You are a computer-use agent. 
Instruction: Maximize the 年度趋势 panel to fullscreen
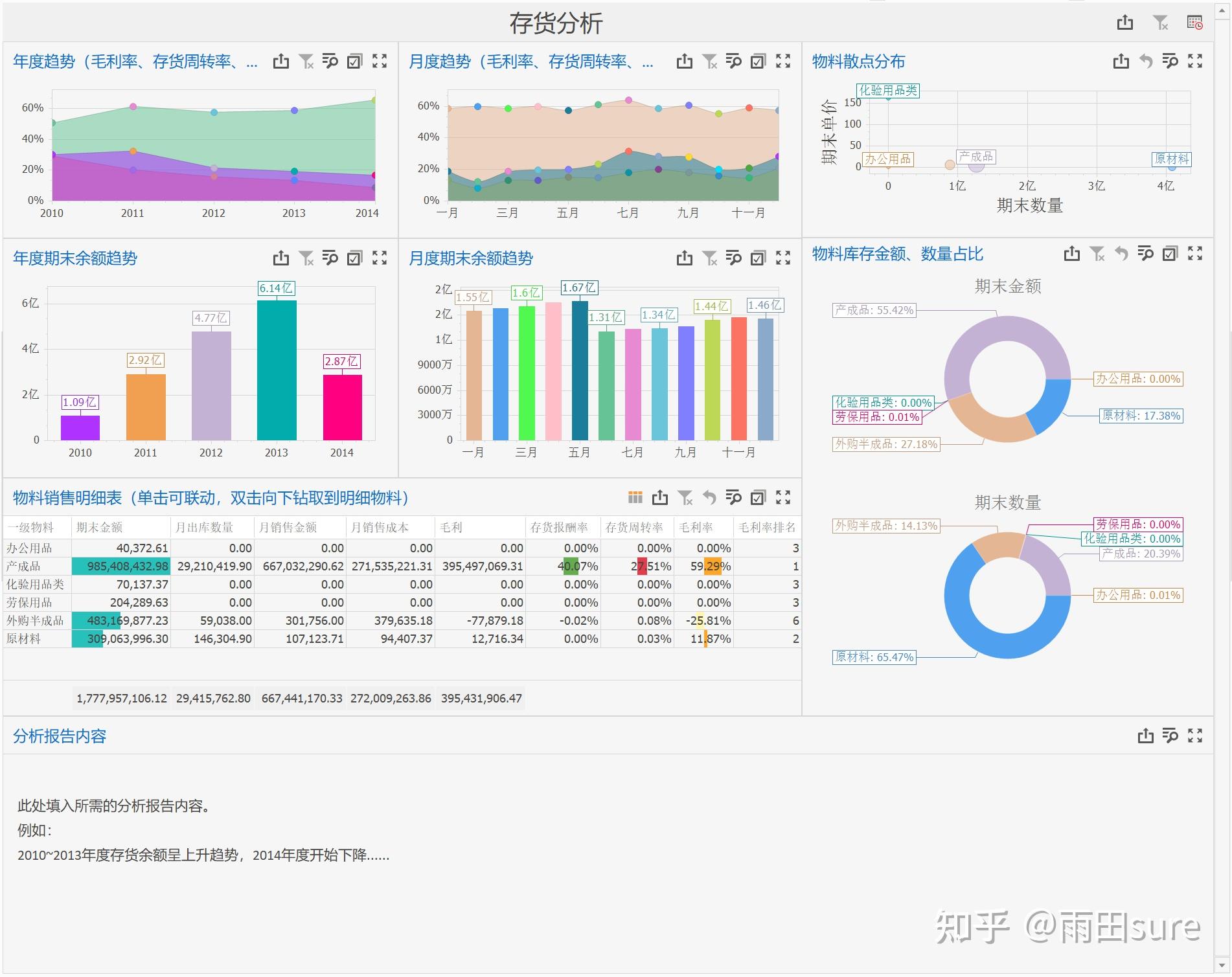(x=380, y=62)
